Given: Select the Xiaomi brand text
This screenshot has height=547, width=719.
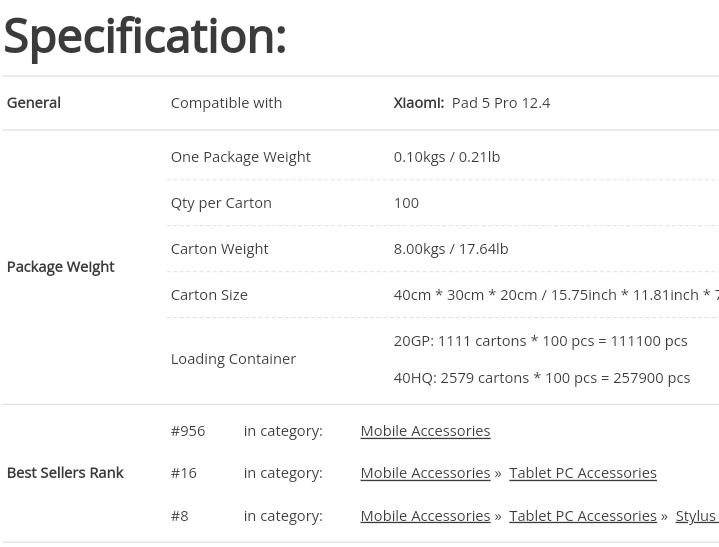Looking at the screenshot, I should click(419, 103).
